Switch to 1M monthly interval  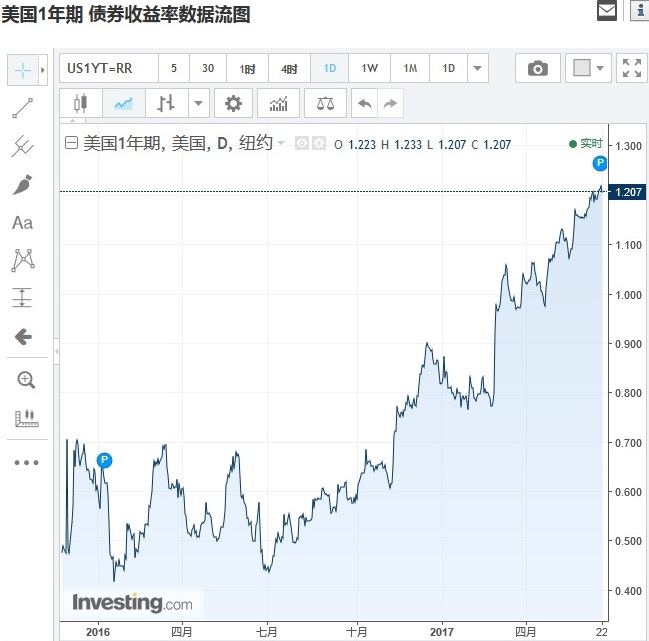click(410, 68)
